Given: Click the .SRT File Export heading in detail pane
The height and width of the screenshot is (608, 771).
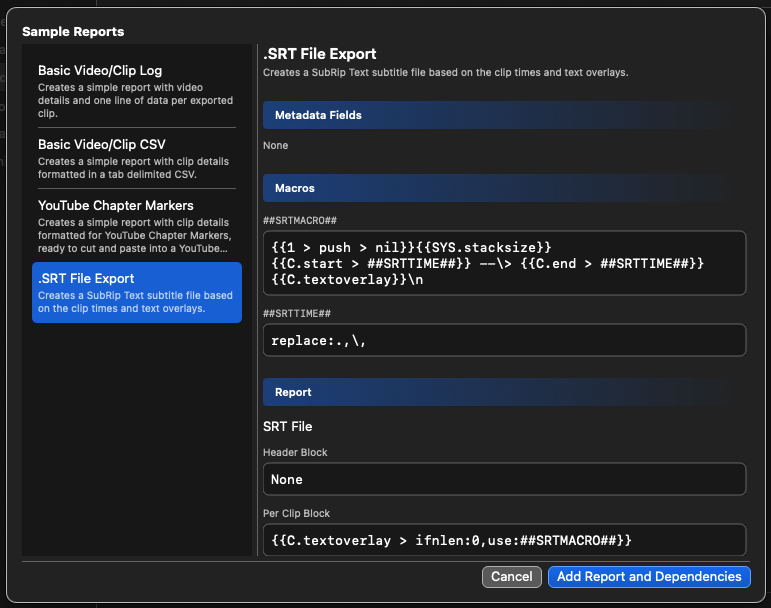Looking at the screenshot, I should [x=320, y=54].
